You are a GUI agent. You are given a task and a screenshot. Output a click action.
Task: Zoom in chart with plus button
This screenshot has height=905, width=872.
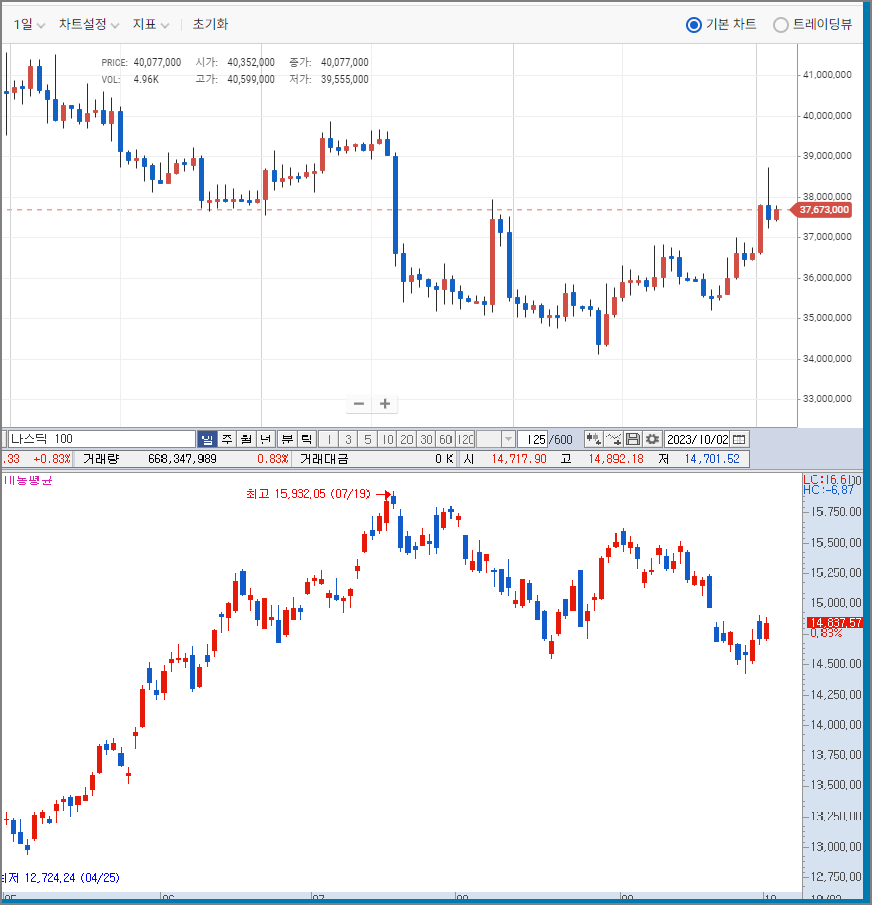point(385,403)
